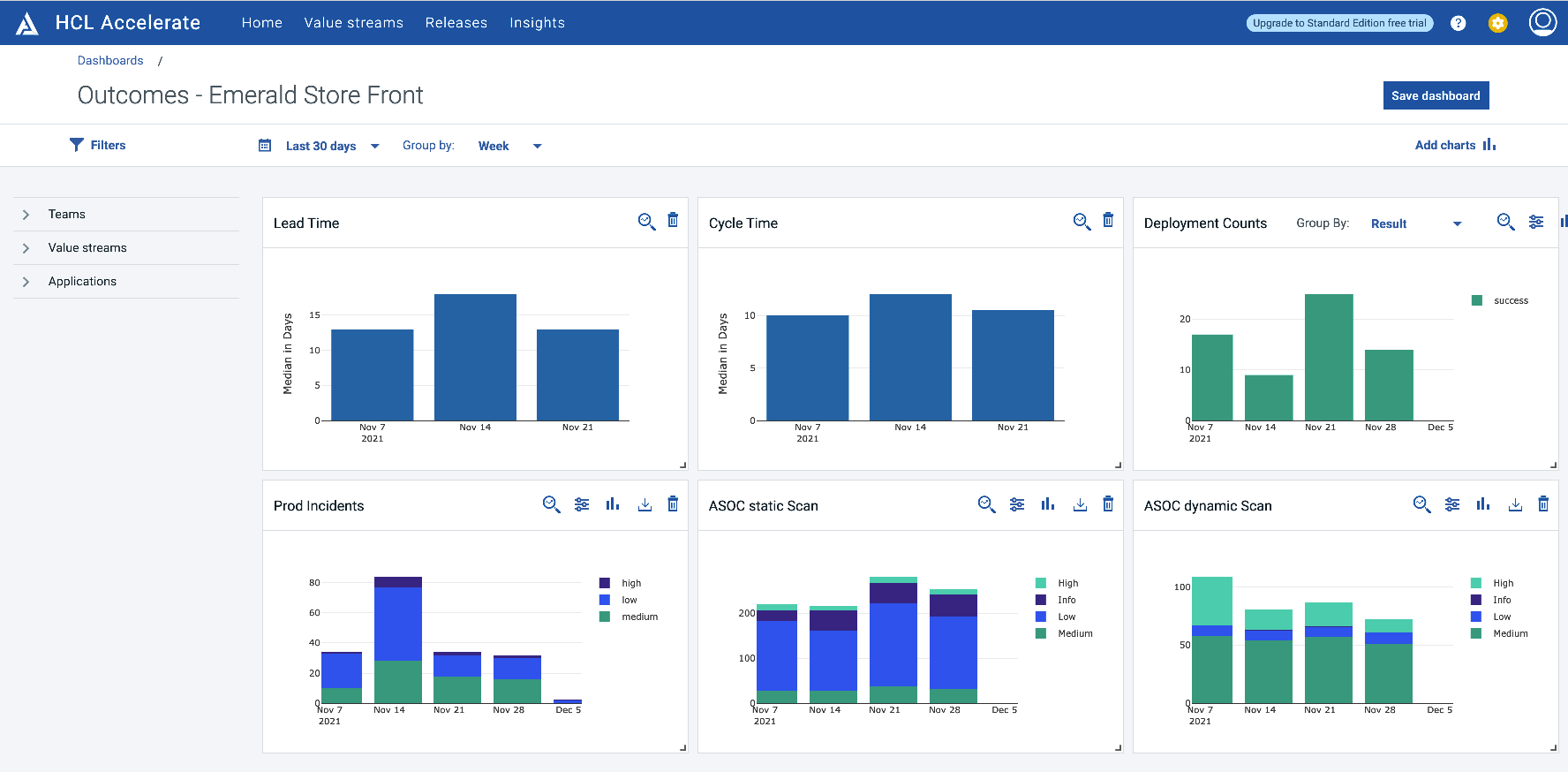Download the ASOC dynamic Scan chart
This screenshot has height=772, width=1568.
point(1515,504)
